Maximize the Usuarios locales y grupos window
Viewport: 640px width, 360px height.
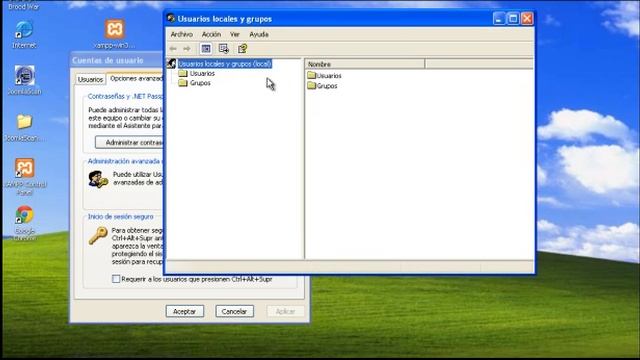[x=513, y=18]
